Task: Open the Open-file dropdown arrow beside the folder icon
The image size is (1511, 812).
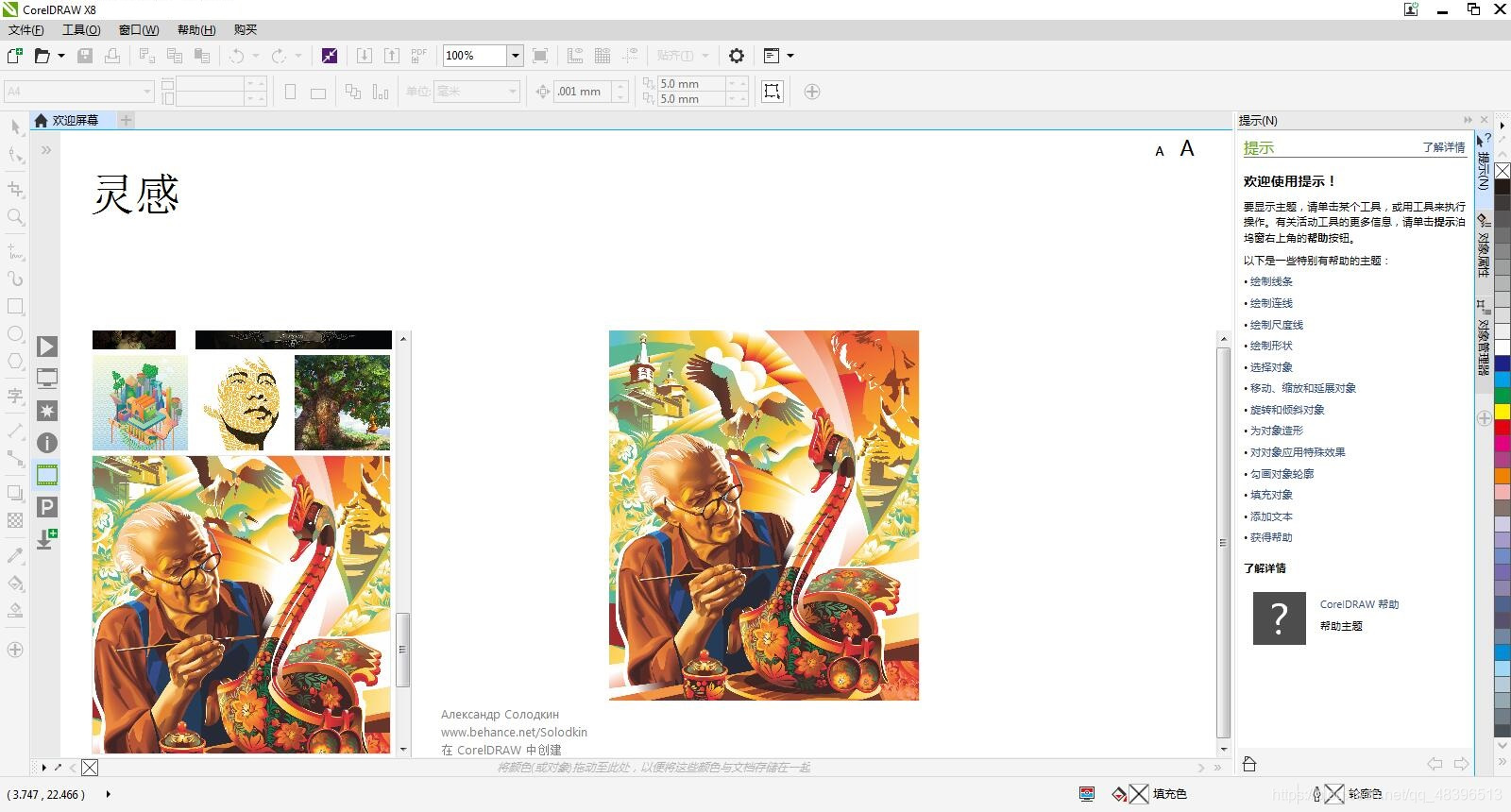Action: pos(61,56)
